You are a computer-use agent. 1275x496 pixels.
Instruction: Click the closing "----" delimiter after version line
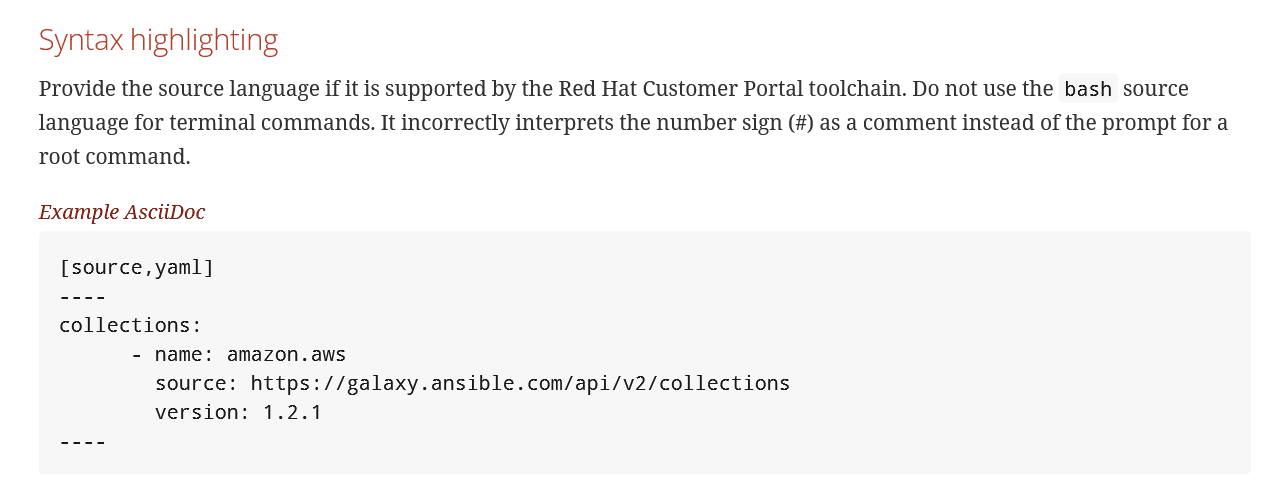tap(82, 441)
